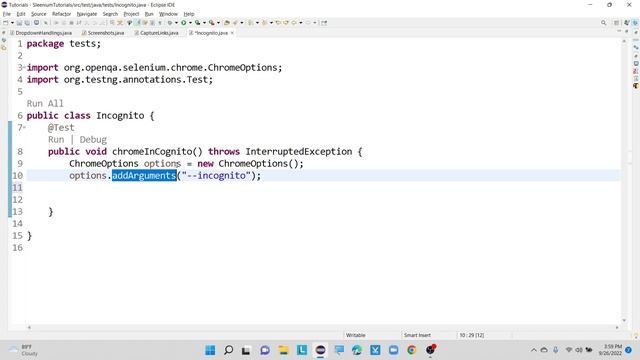The width and height of the screenshot is (640, 360).
Task: Click the Wi-Fi network tray icon
Action: (569, 350)
